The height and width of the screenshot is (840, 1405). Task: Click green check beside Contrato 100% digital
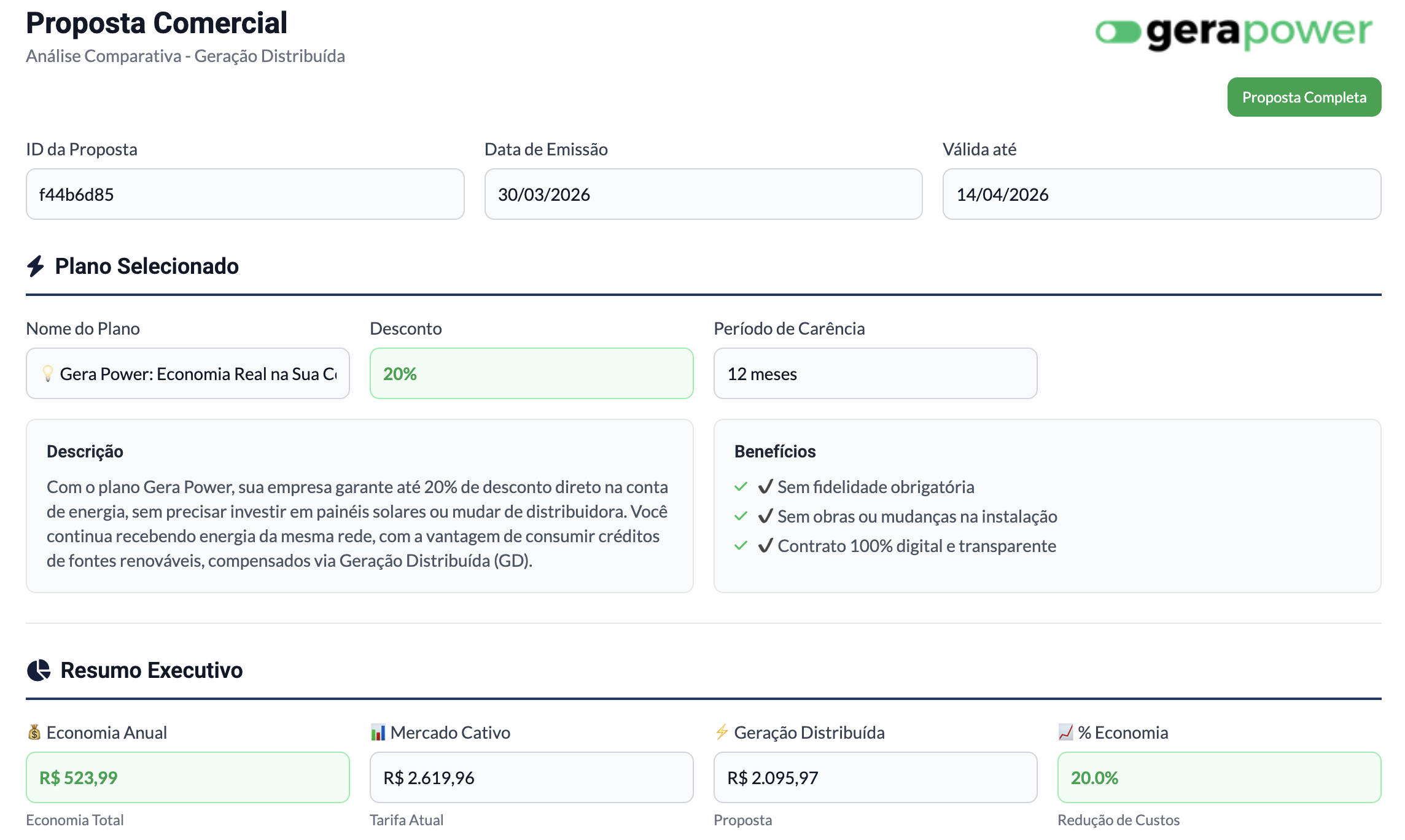(741, 546)
